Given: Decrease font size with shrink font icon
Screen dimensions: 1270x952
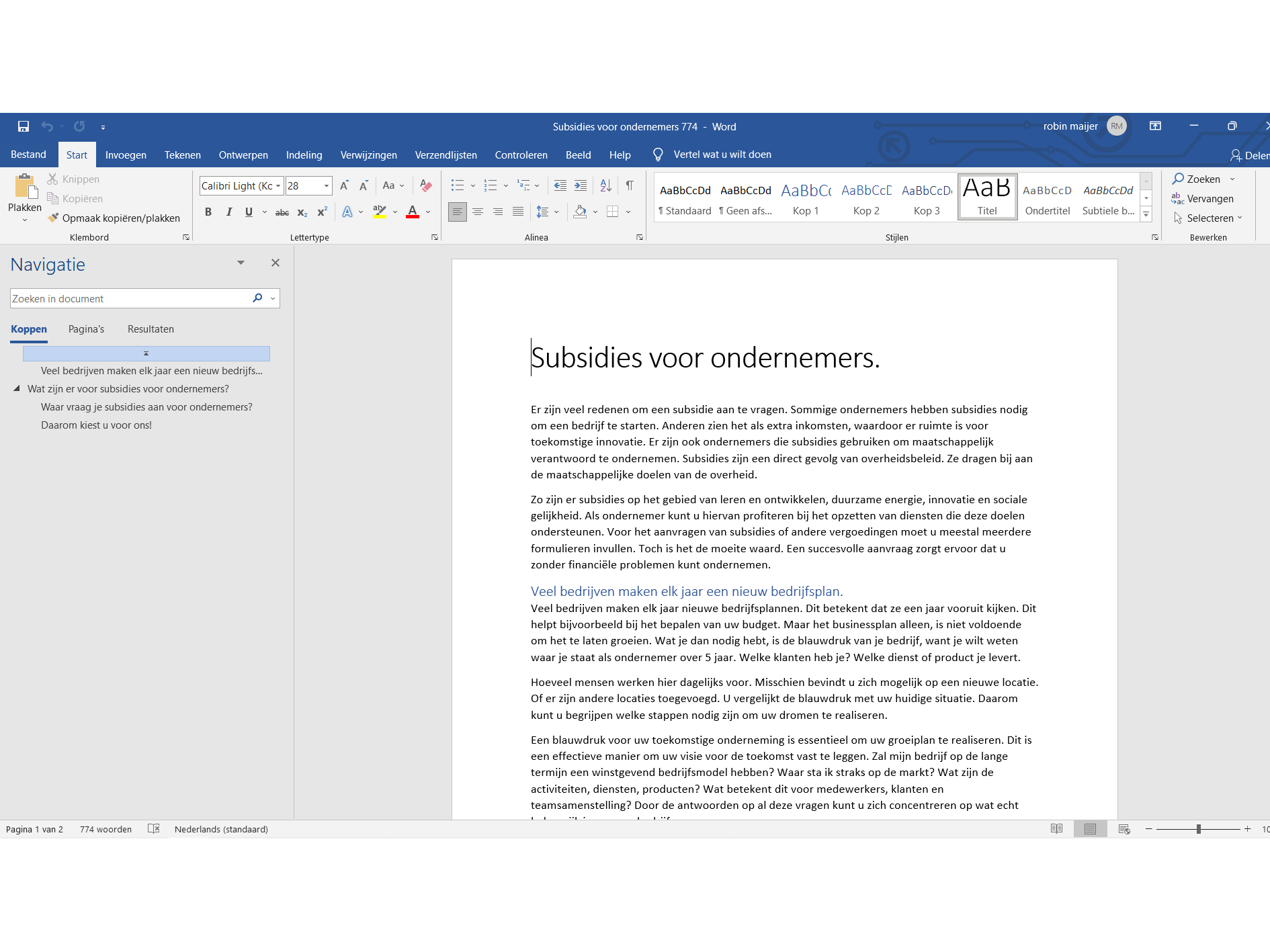Looking at the screenshot, I should 364,185.
